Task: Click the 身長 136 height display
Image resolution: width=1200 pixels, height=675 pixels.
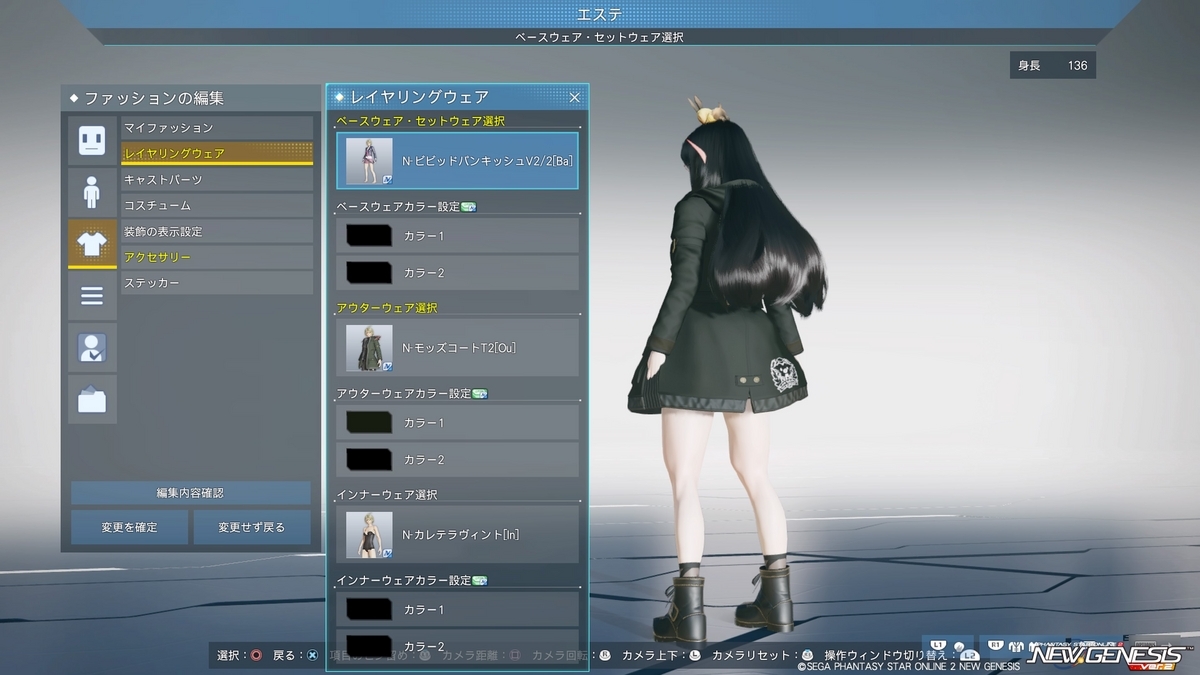Action: point(1053,65)
